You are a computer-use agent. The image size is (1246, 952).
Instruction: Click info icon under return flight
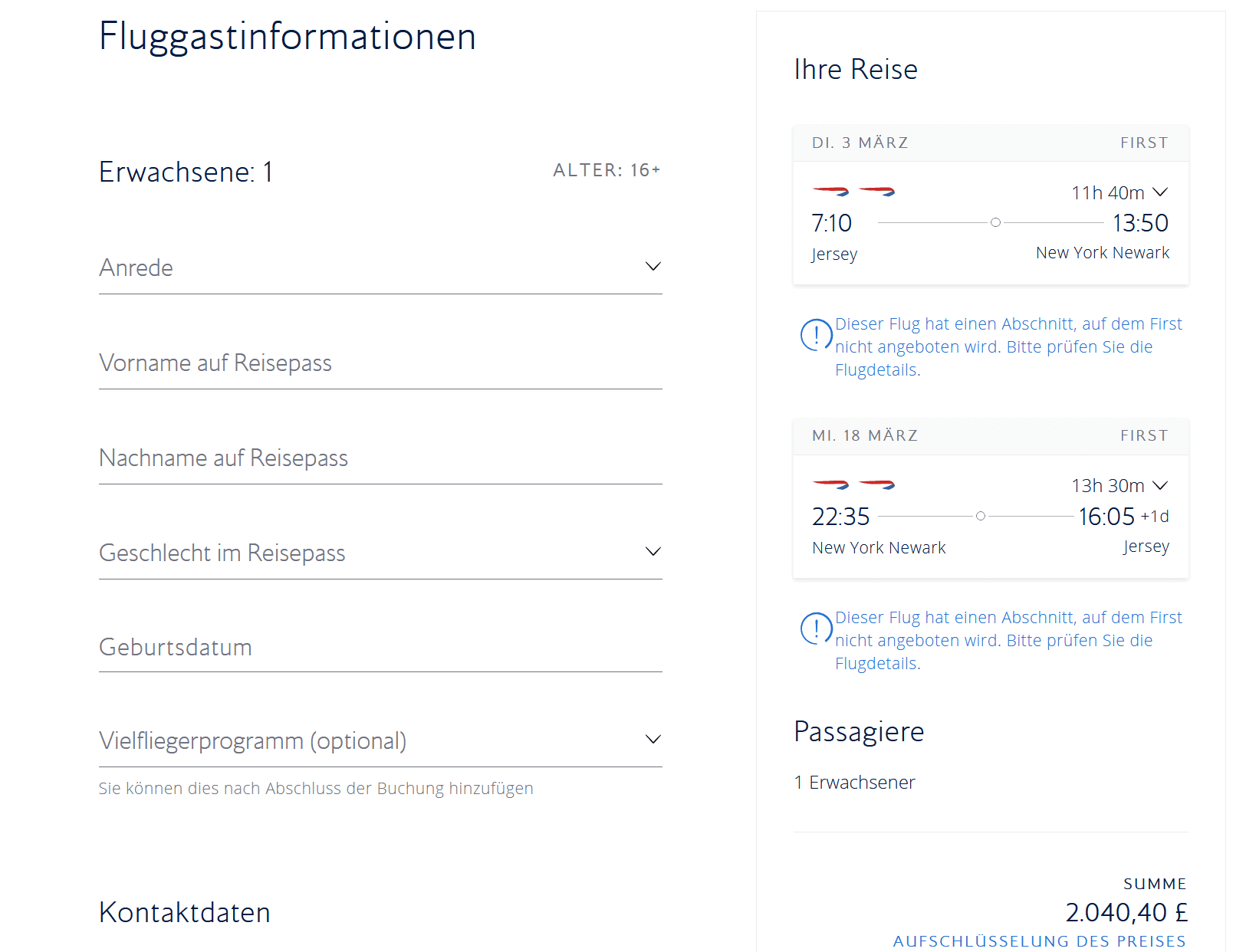[x=816, y=629]
